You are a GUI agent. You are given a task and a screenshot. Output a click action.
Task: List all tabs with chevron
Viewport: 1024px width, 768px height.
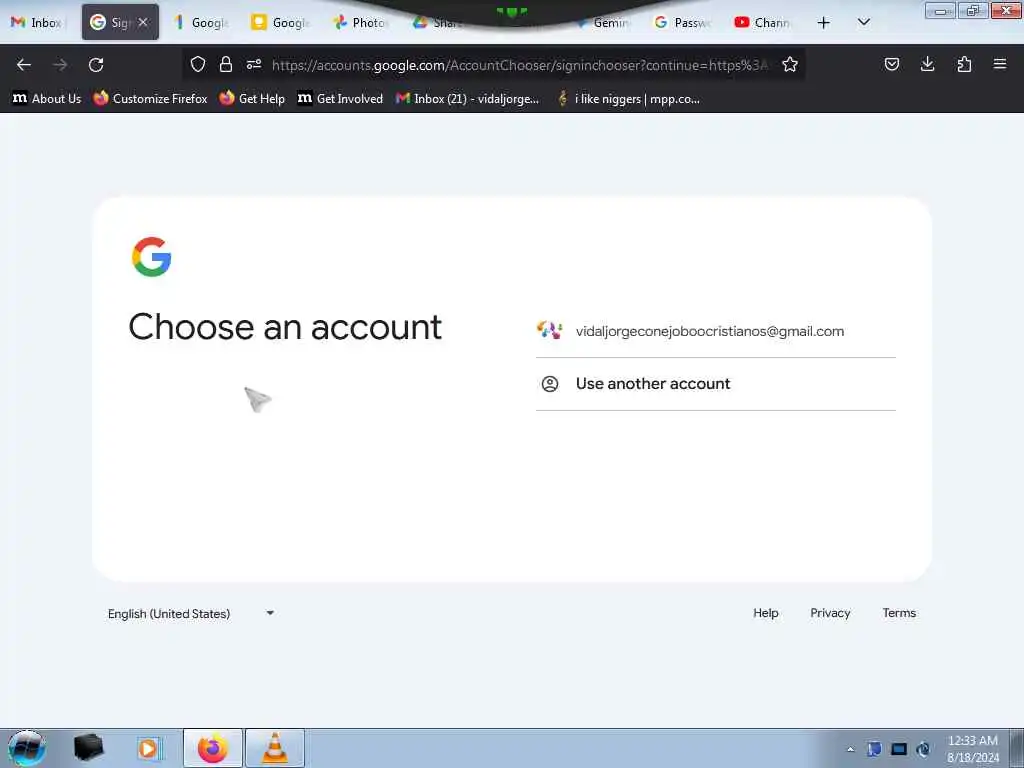863,22
